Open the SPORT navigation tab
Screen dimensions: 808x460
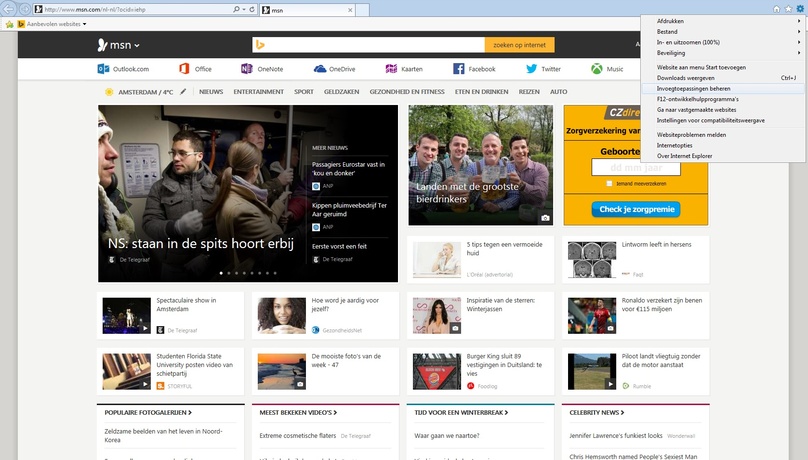pos(304,92)
